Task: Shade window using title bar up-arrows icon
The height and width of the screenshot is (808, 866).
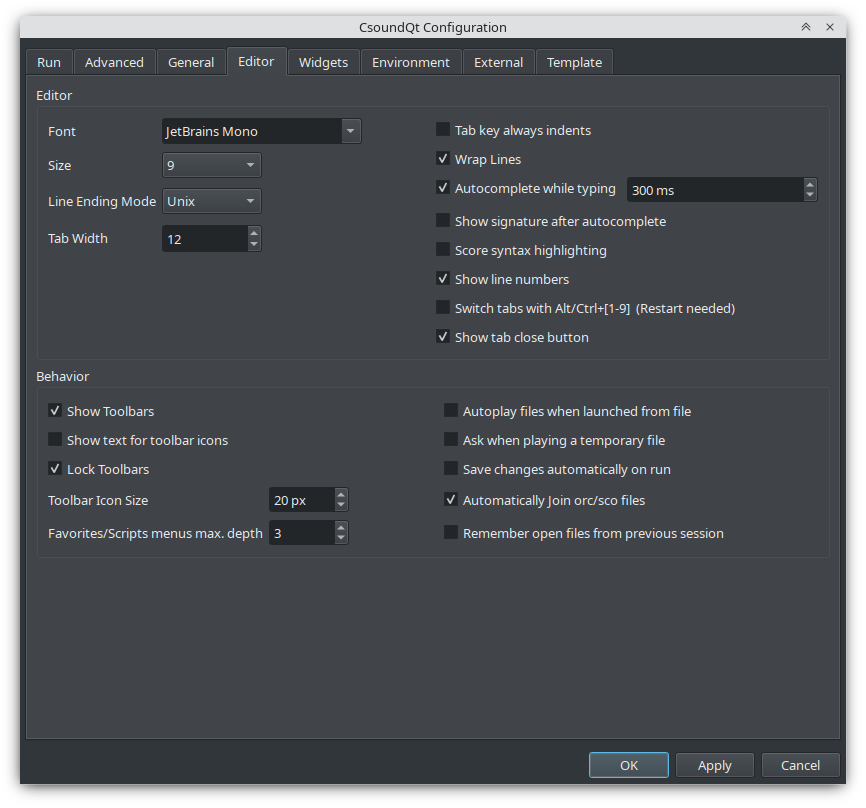Action: [806, 27]
